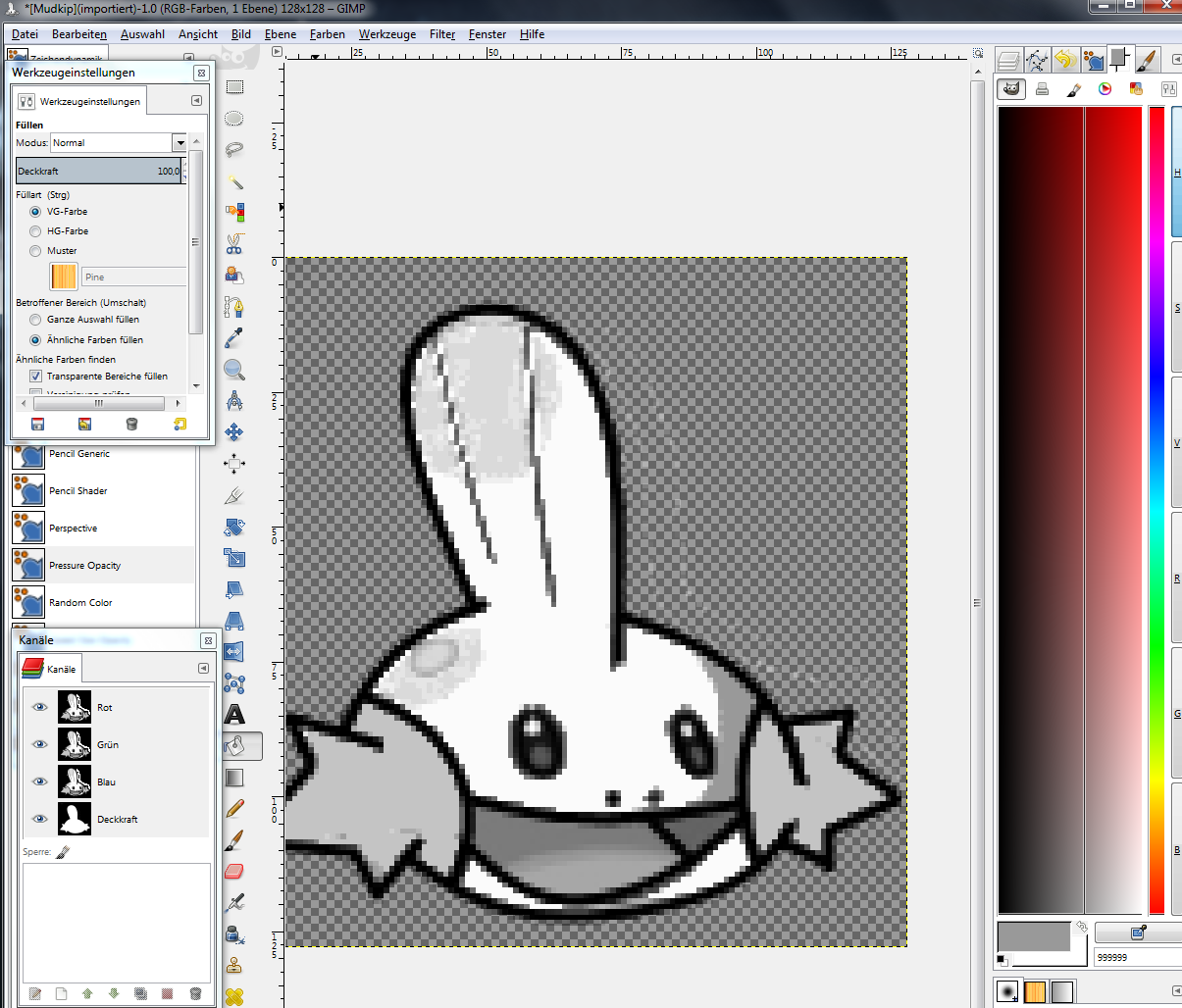Select the Eraser tool

(x=234, y=872)
